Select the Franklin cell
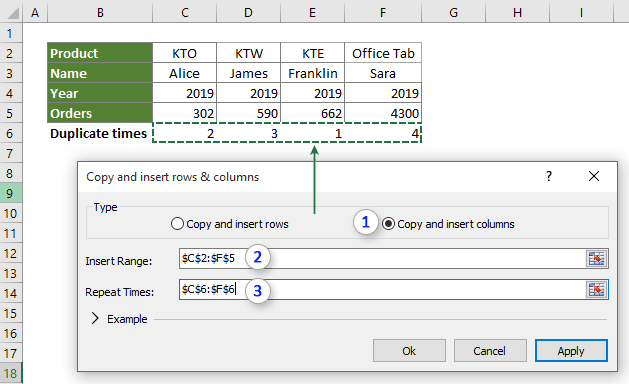Viewport: 629px width, 384px height. 312,73
